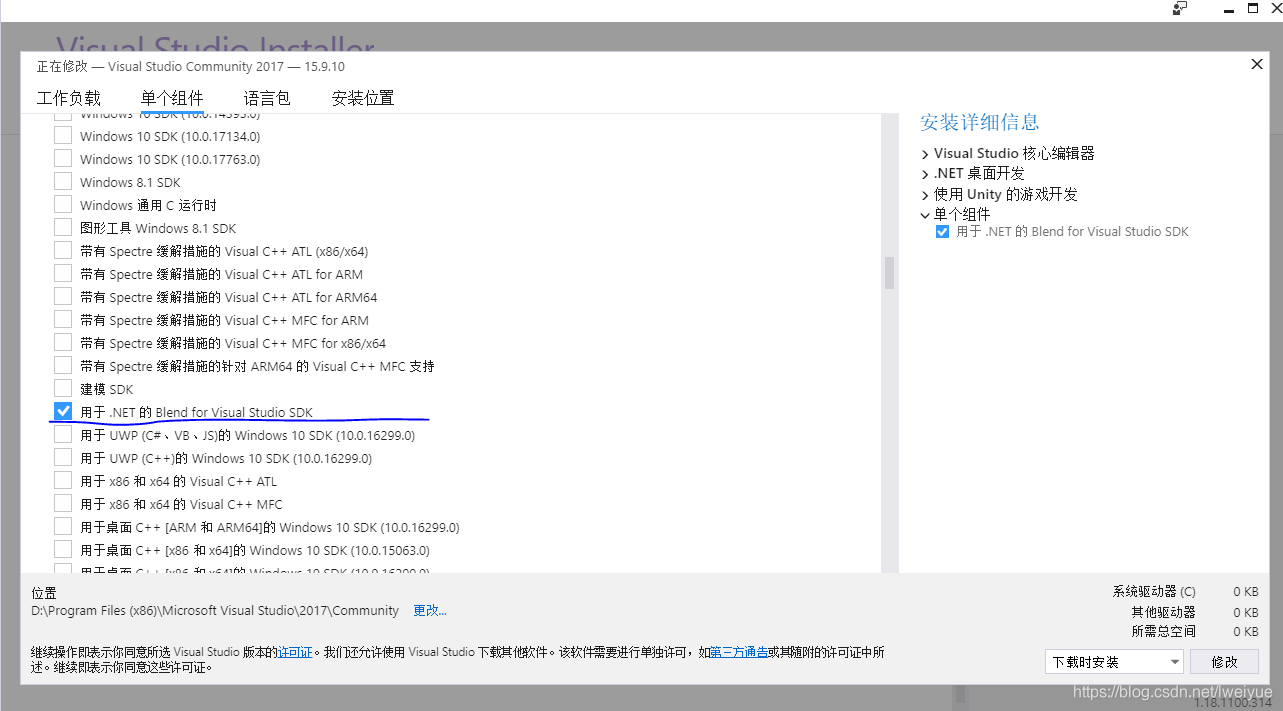Expand .NET 桌面开发 details

coord(925,174)
